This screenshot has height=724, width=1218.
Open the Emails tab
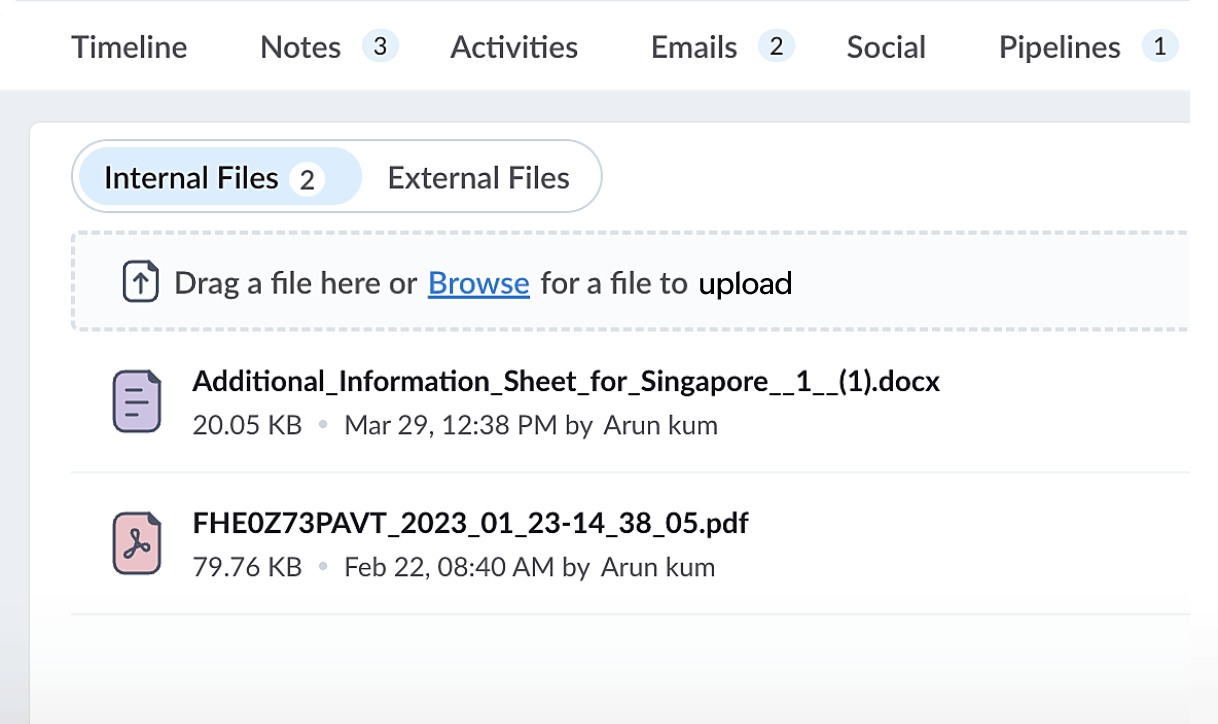coord(694,47)
